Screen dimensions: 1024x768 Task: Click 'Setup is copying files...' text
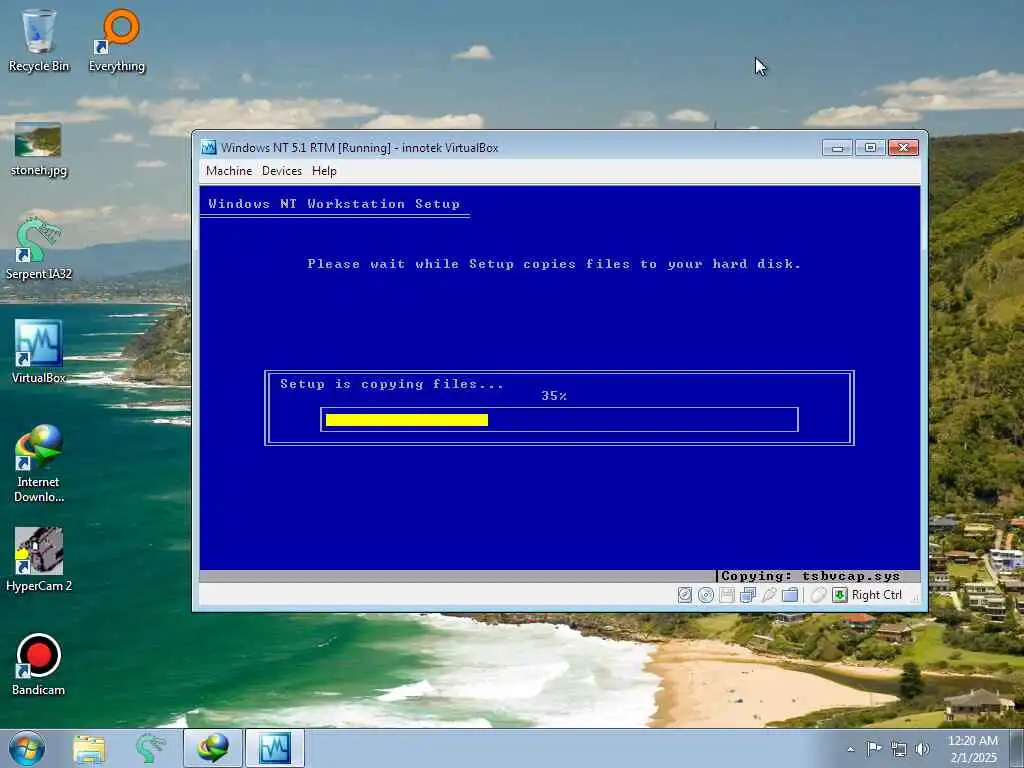click(x=392, y=384)
